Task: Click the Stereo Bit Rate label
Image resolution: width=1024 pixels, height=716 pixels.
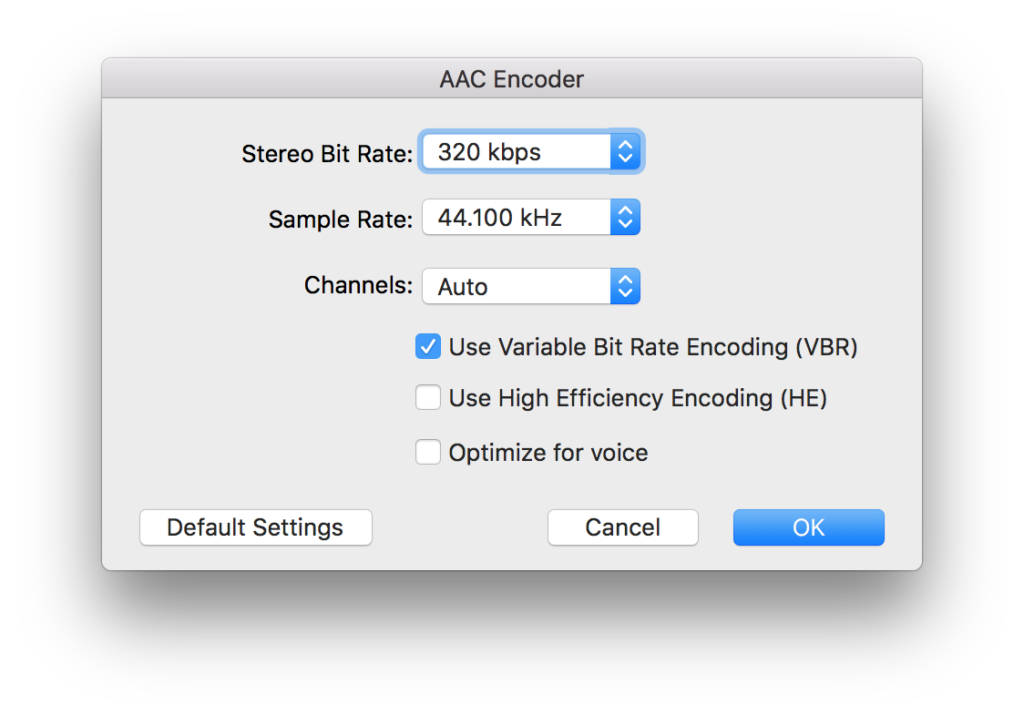Action: (x=327, y=154)
